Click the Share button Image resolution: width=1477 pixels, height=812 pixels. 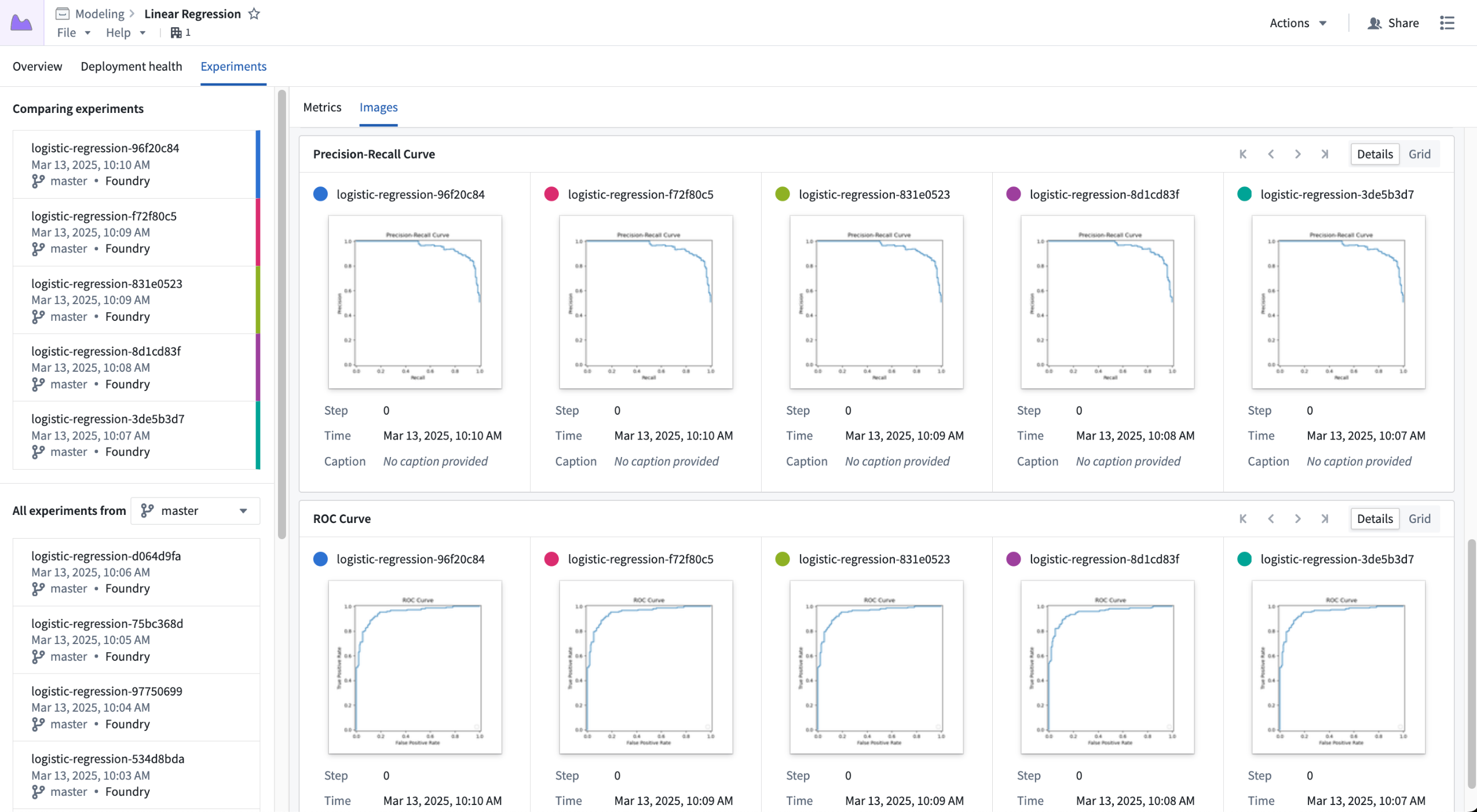1393,23
